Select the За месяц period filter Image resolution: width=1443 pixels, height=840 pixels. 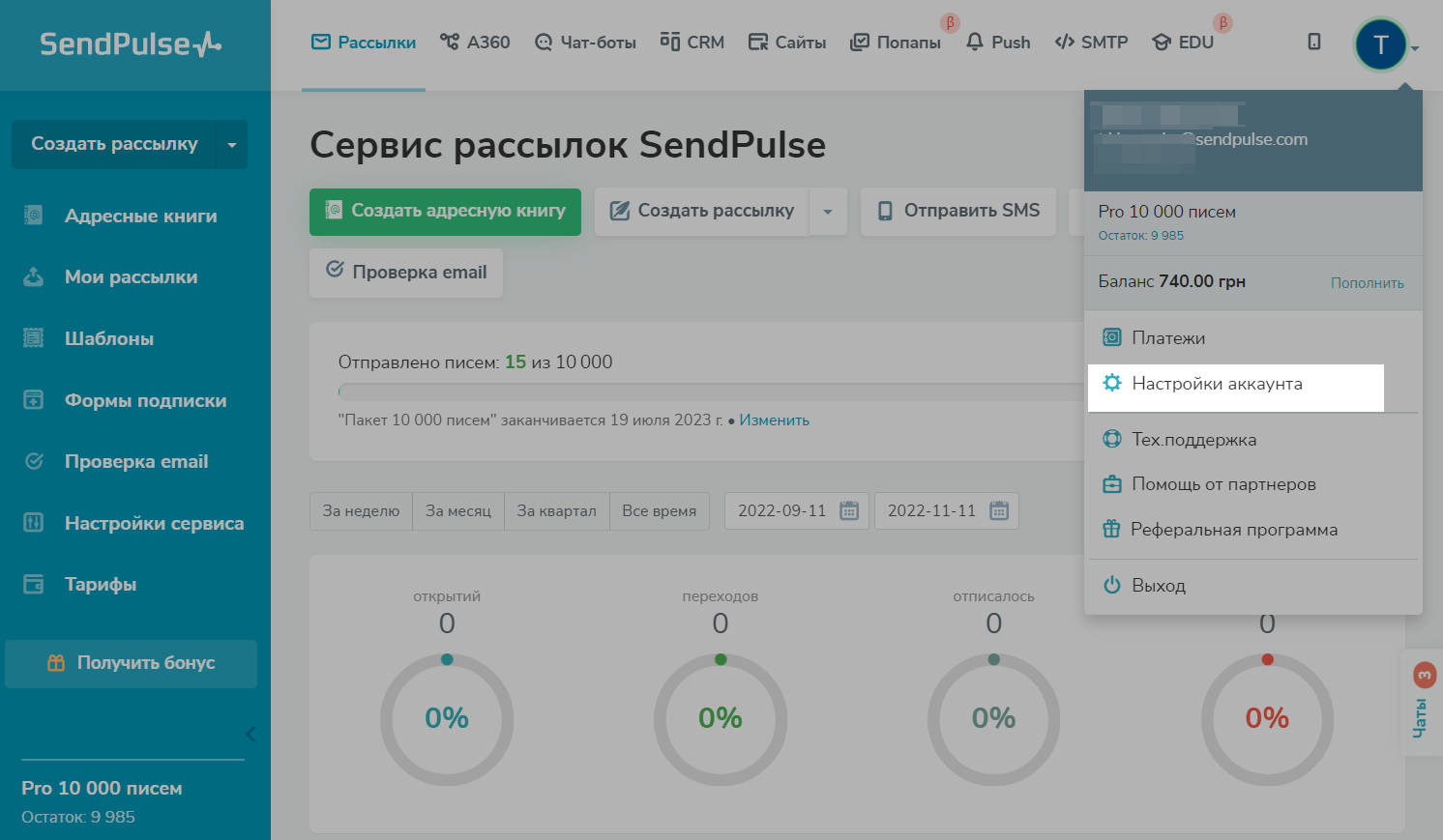[458, 511]
